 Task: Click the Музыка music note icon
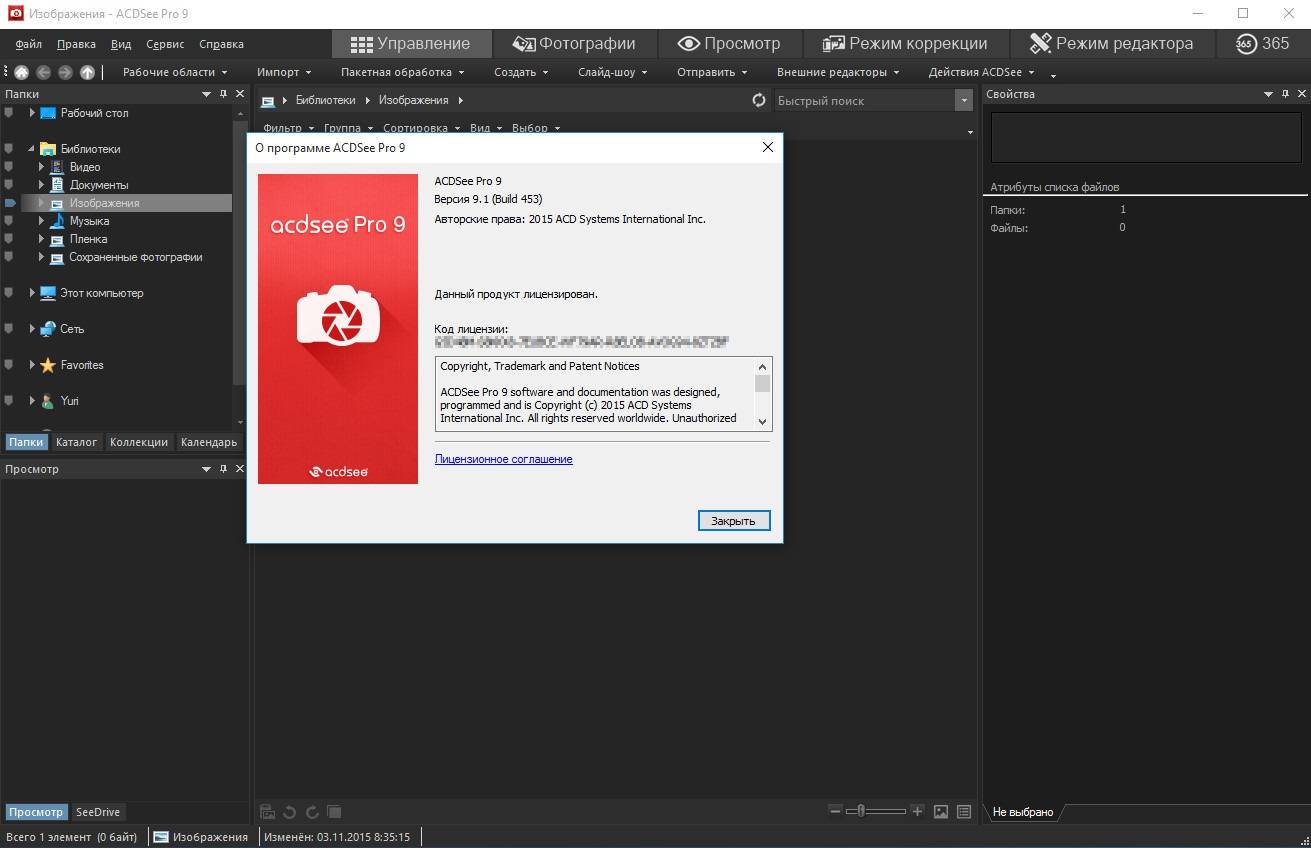click(x=58, y=221)
